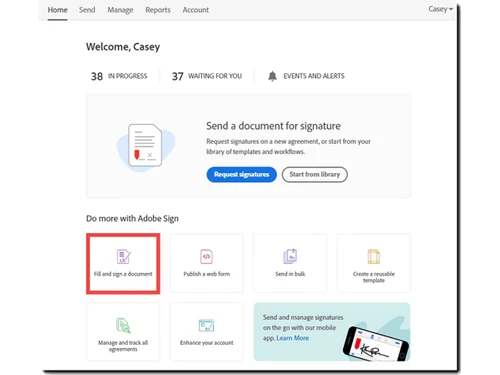The width and height of the screenshot is (500, 375).
Task: Click the document signature illustration
Action: point(146,147)
